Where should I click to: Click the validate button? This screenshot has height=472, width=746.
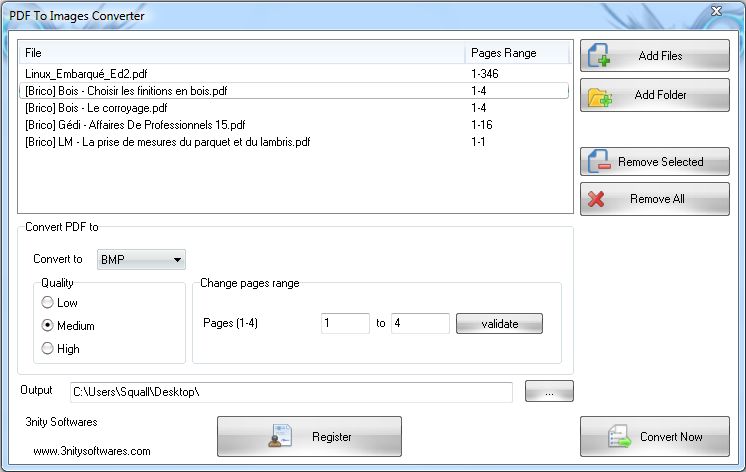coord(499,324)
